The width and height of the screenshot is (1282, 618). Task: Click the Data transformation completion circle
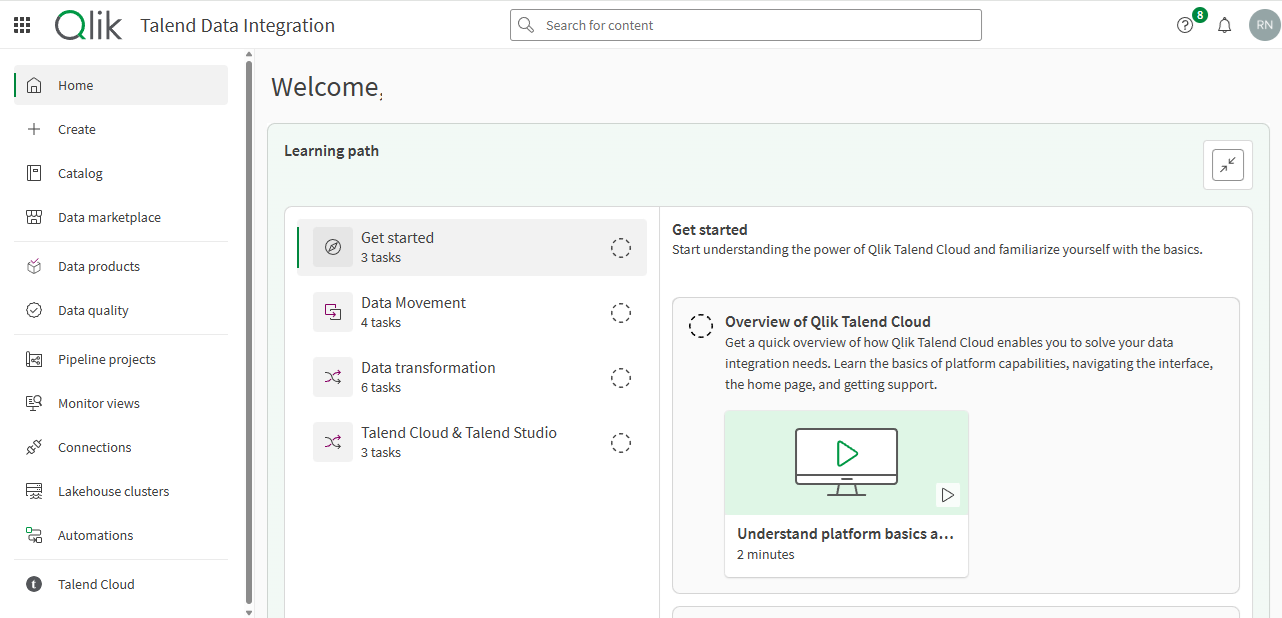point(621,378)
